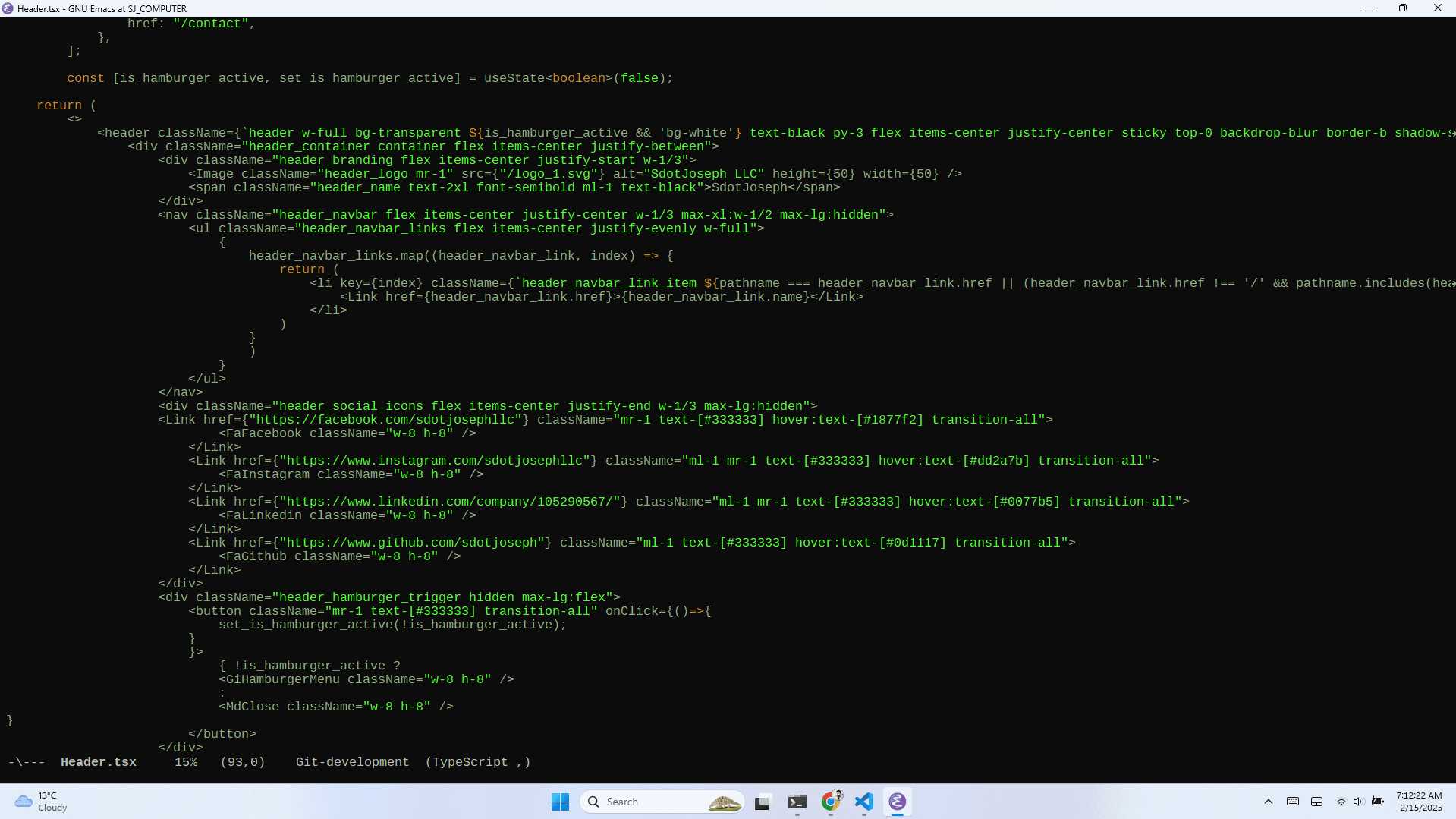Click the Link href={header_navbar_link.href} line
1456x819 pixels.
(x=602, y=297)
